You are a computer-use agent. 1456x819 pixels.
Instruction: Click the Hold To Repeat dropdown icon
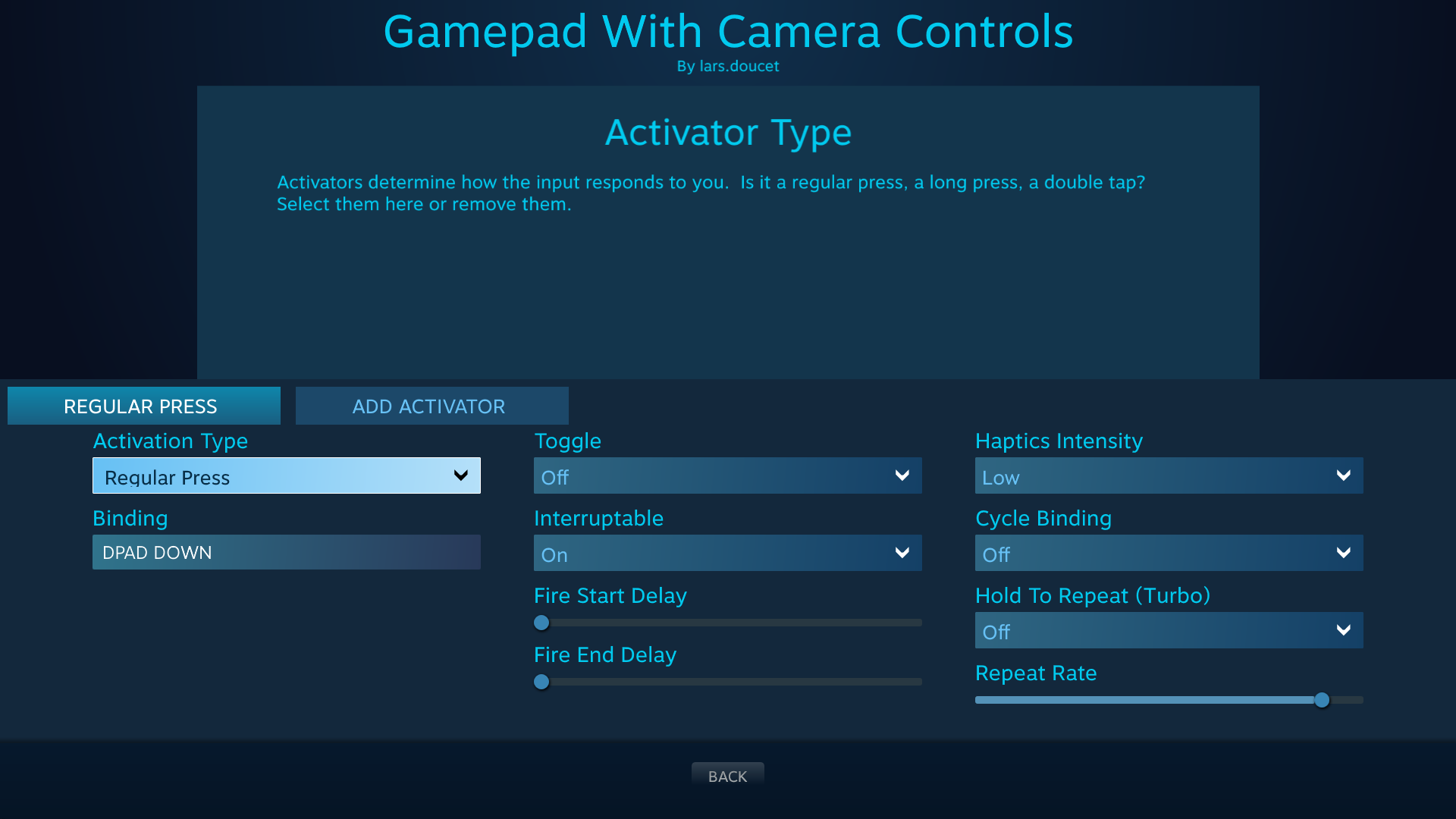pos(1345,630)
